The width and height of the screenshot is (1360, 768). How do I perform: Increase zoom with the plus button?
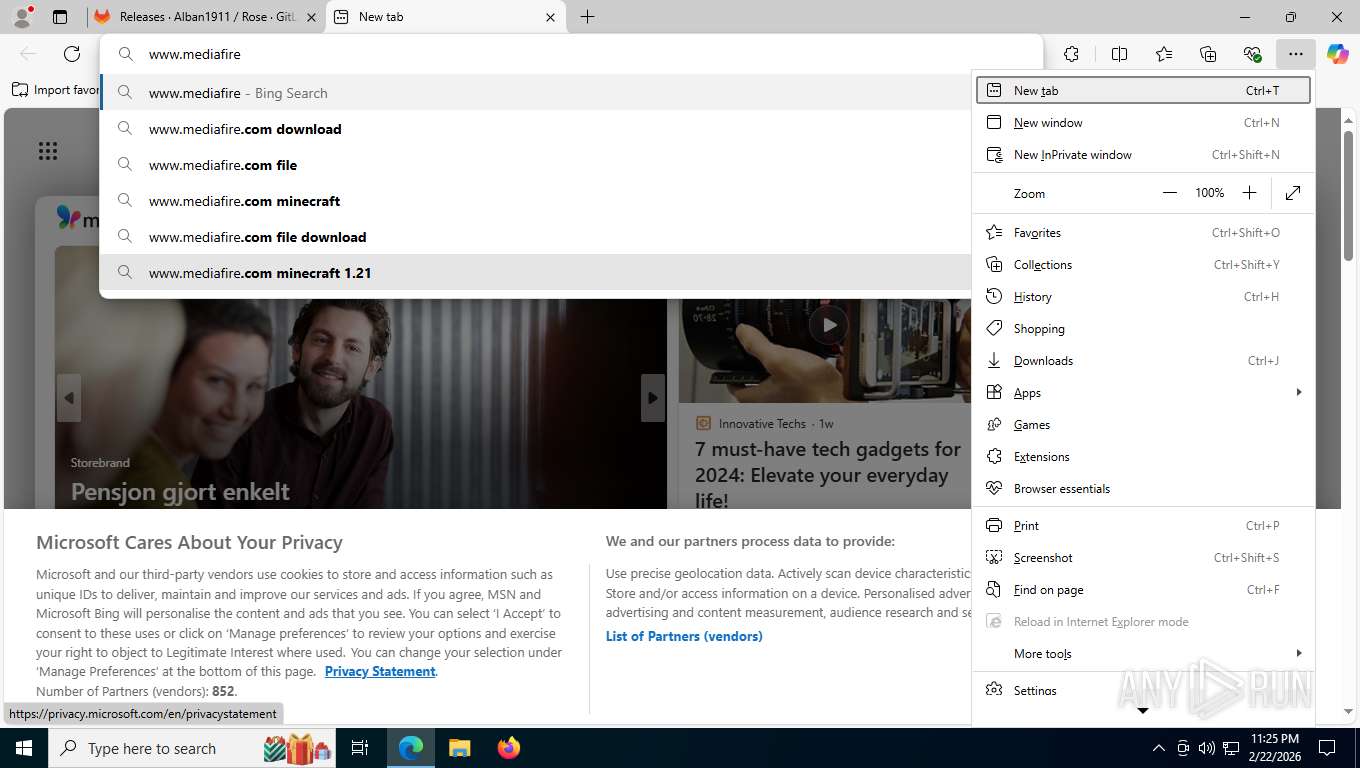pyautogui.click(x=1249, y=193)
